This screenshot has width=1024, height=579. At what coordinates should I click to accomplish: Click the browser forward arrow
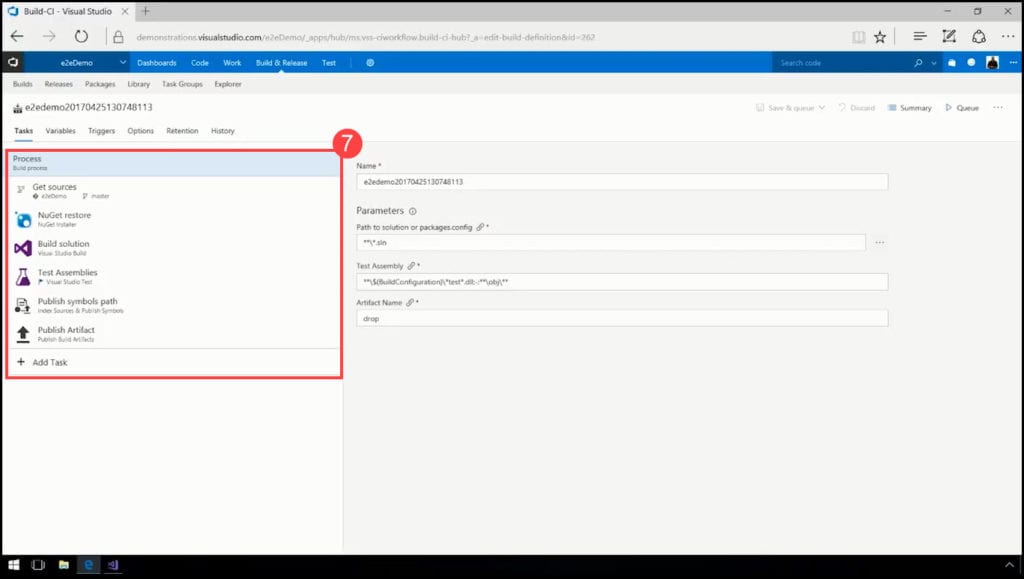click(49, 37)
